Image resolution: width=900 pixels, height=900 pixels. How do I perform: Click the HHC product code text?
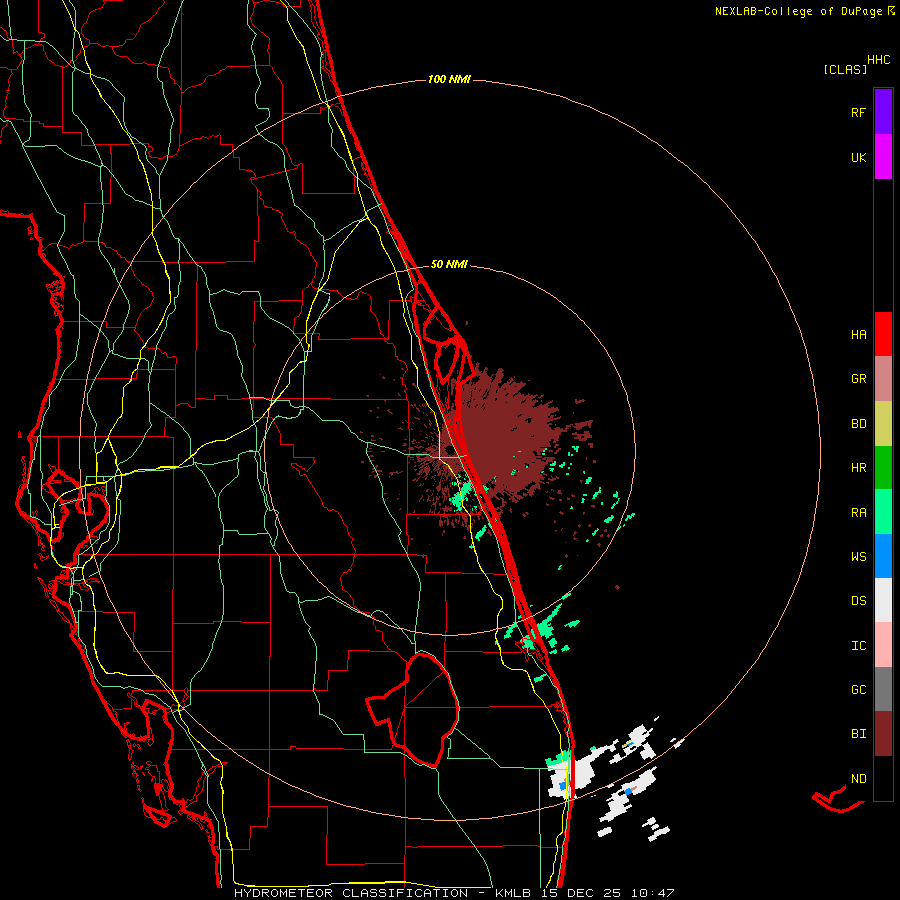[879, 59]
